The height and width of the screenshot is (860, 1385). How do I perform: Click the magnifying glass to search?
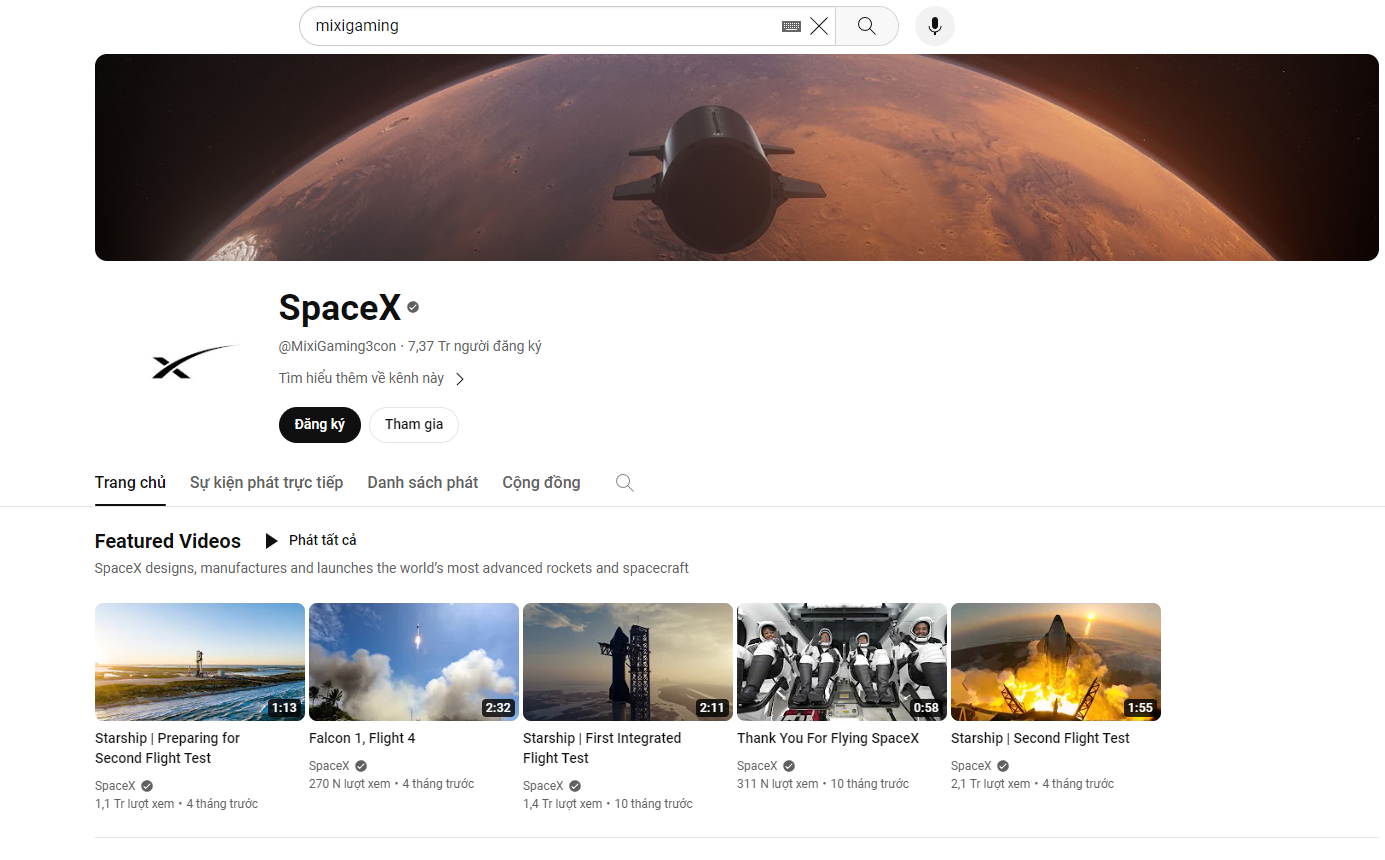pyautogui.click(x=865, y=26)
